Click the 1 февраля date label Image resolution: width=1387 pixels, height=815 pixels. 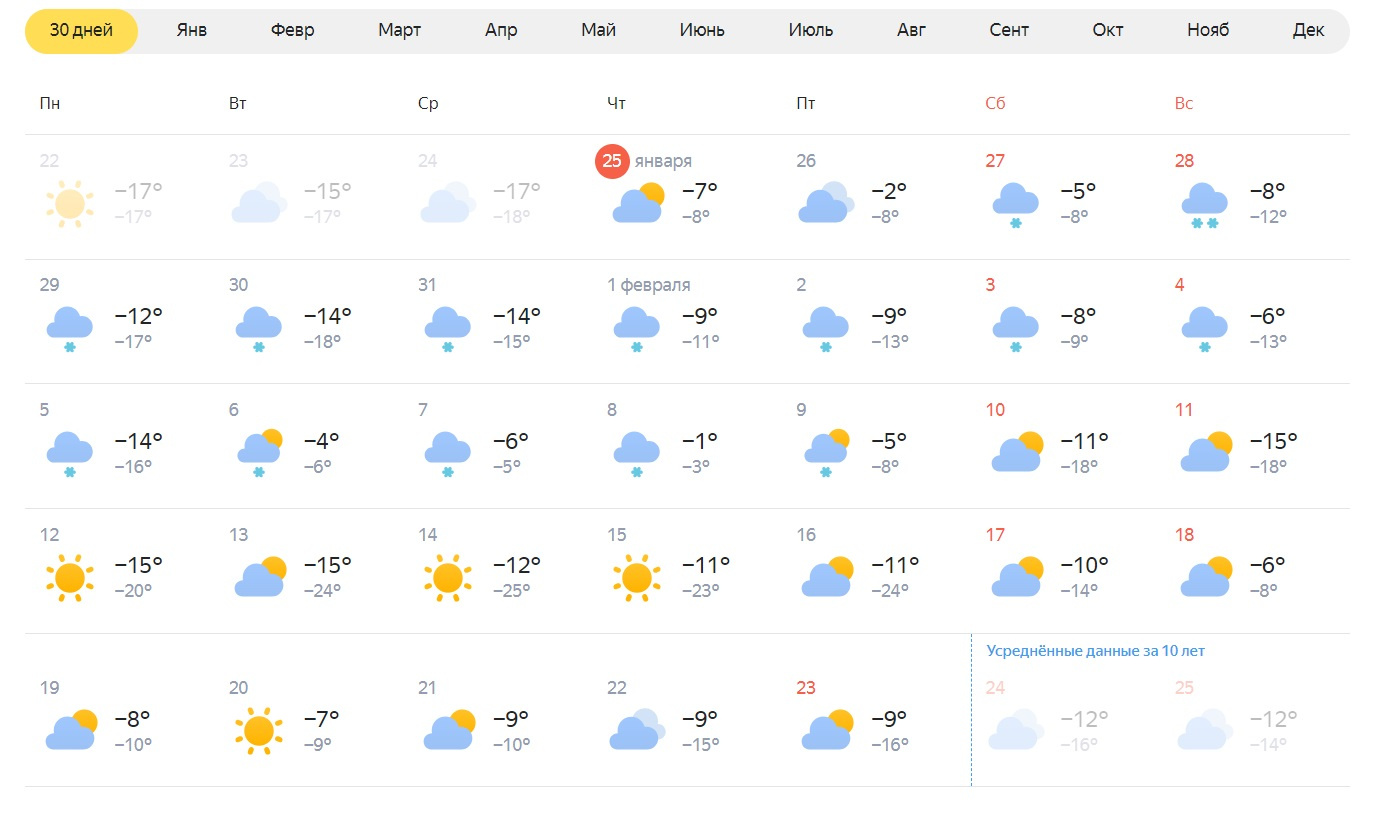pyautogui.click(x=648, y=285)
